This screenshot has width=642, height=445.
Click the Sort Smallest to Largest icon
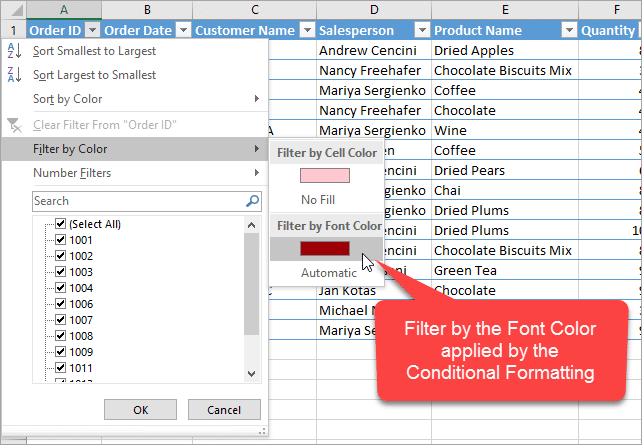[x=14, y=51]
